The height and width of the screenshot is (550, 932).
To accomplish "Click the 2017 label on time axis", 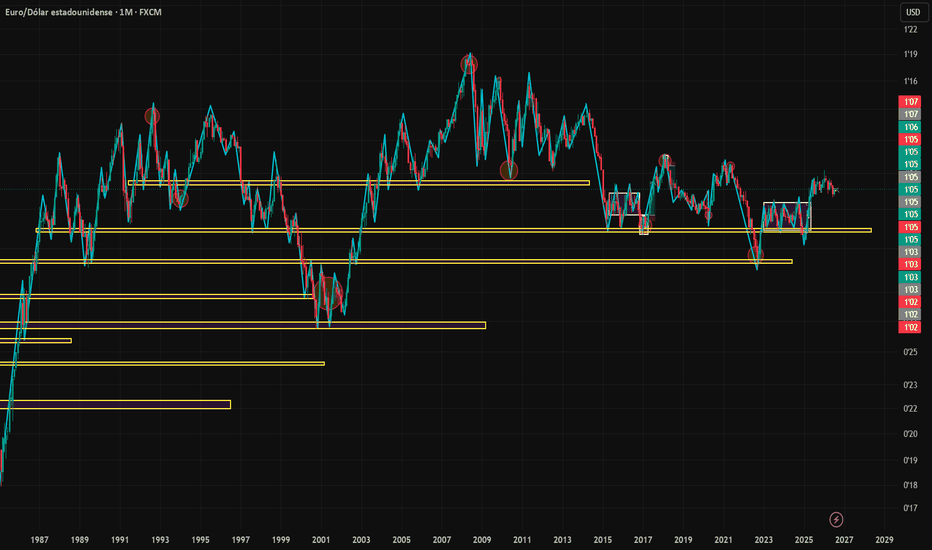I will pos(643,540).
